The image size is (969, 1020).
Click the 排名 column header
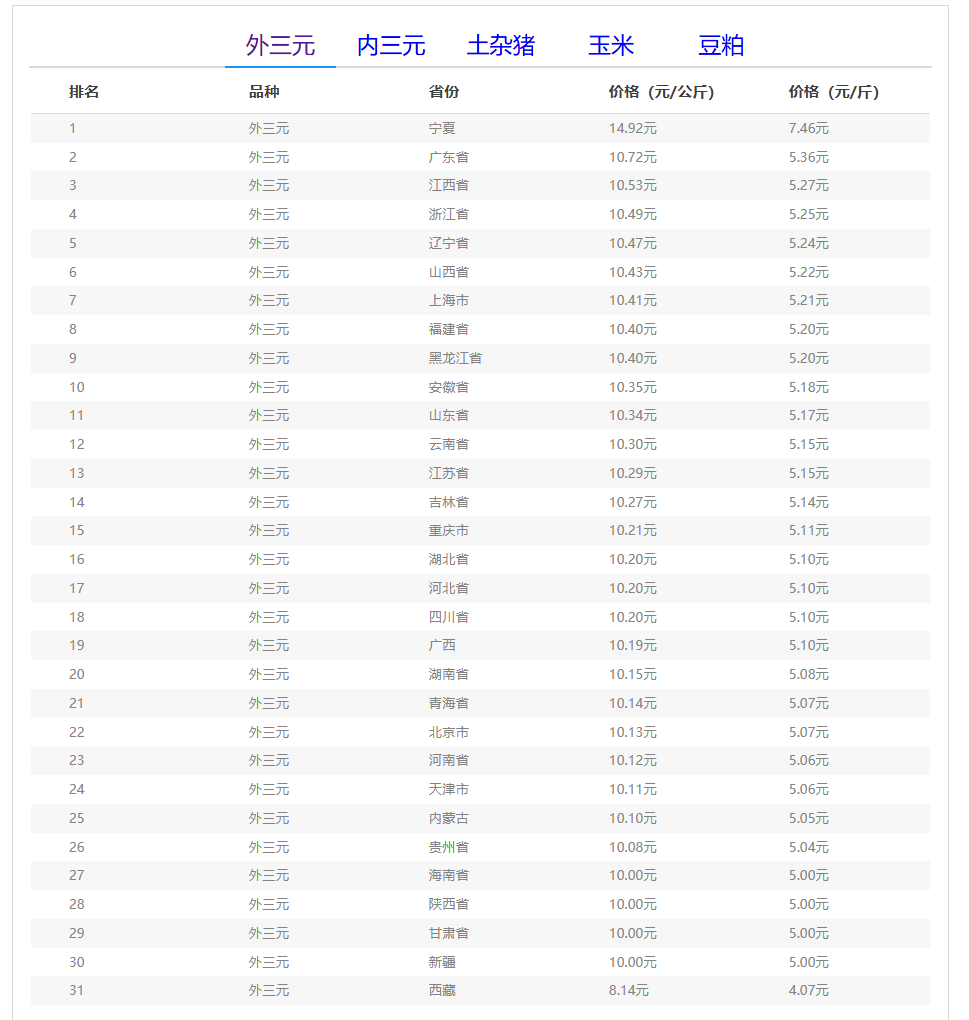pos(84,92)
